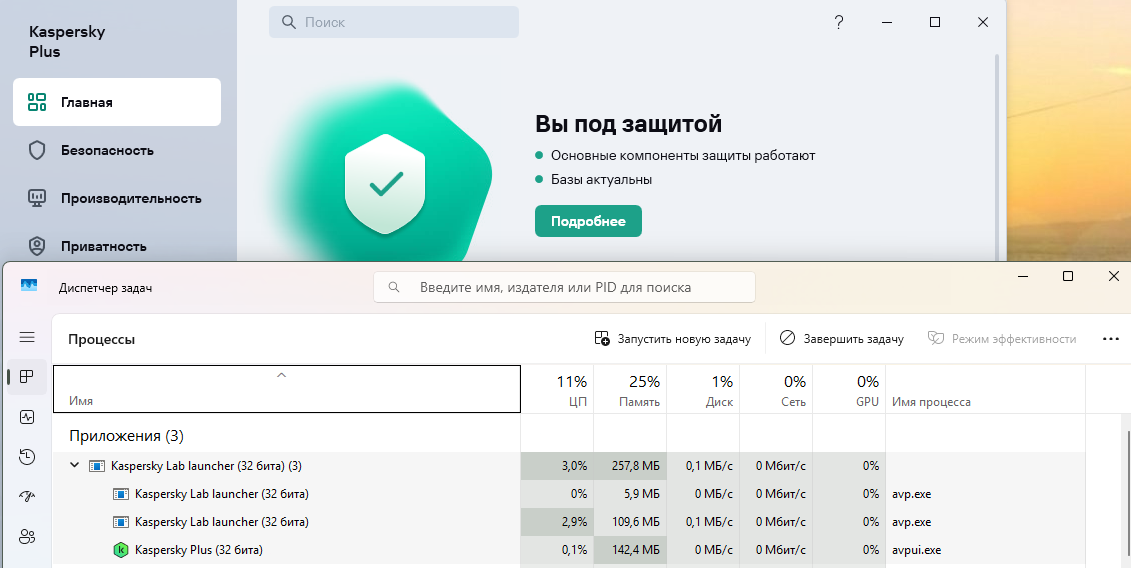Sort processes by Сеть column
The width and height of the screenshot is (1131, 568).
[x=776, y=389]
